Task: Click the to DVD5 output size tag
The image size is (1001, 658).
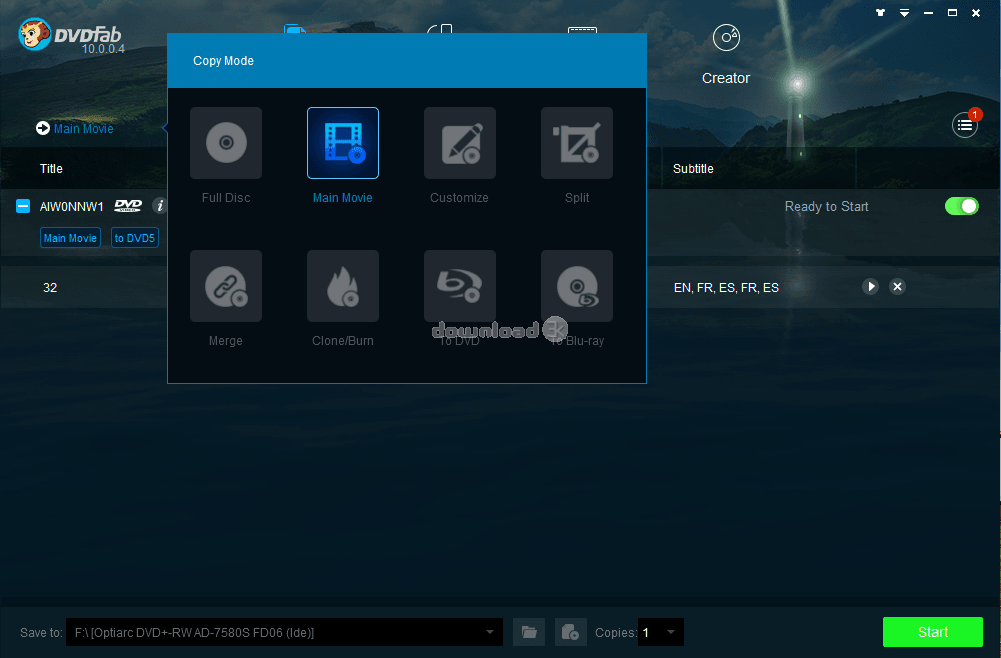Action: 135,238
